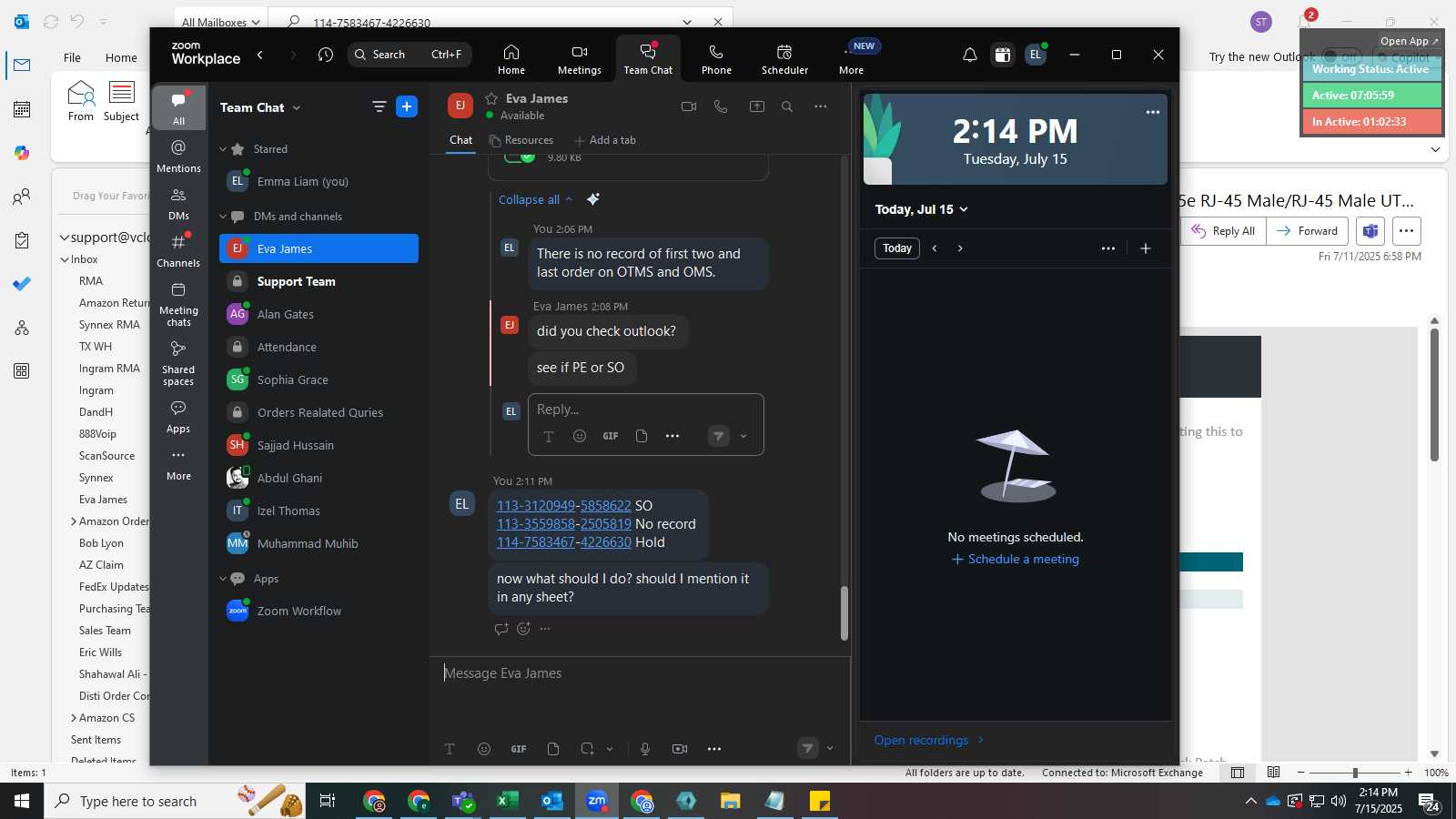The width and height of the screenshot is (1456, 819).
Task: Start a video meeting with Eva James
Action: pyautogui.click(x=689, y=106)
